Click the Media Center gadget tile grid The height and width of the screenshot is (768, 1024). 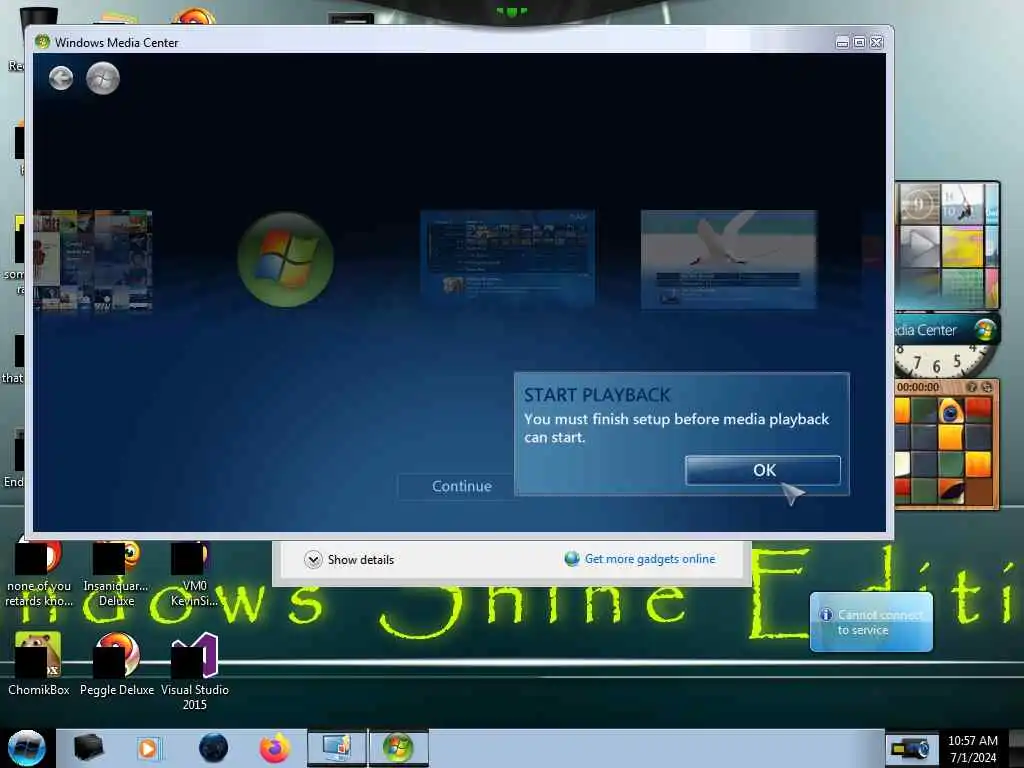[947, 245]
